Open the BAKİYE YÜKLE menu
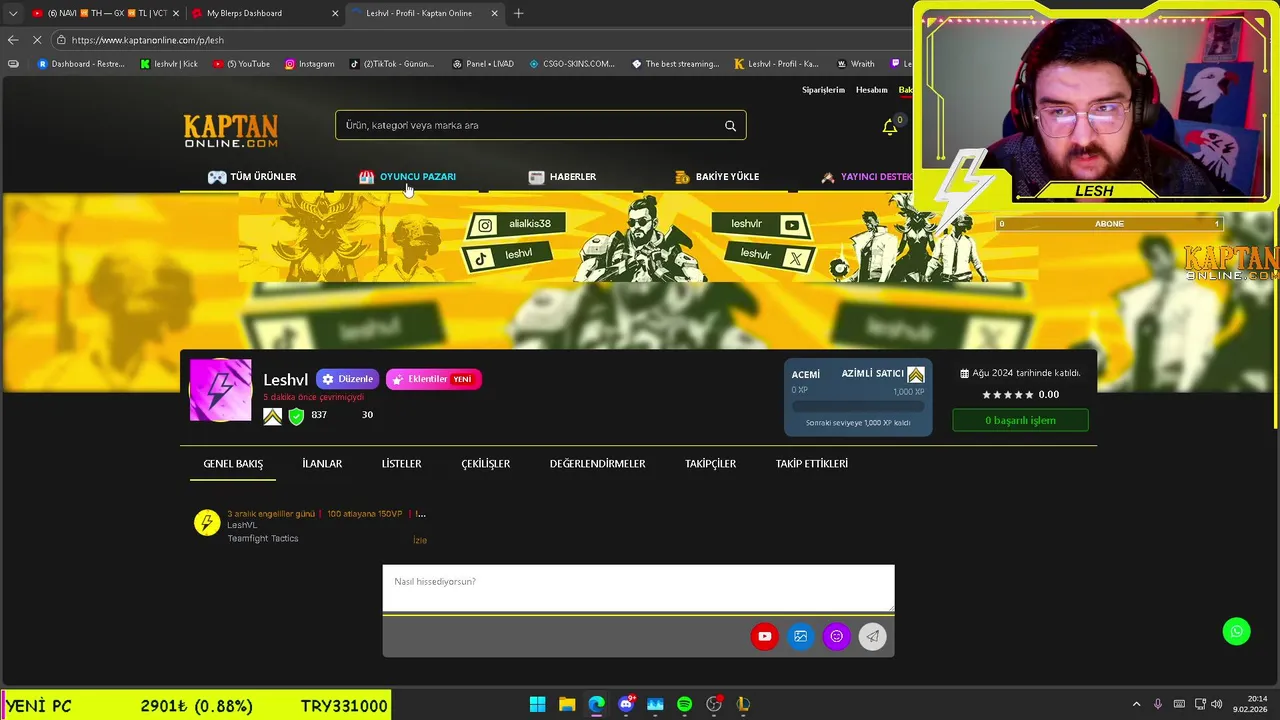 [717, 177]
